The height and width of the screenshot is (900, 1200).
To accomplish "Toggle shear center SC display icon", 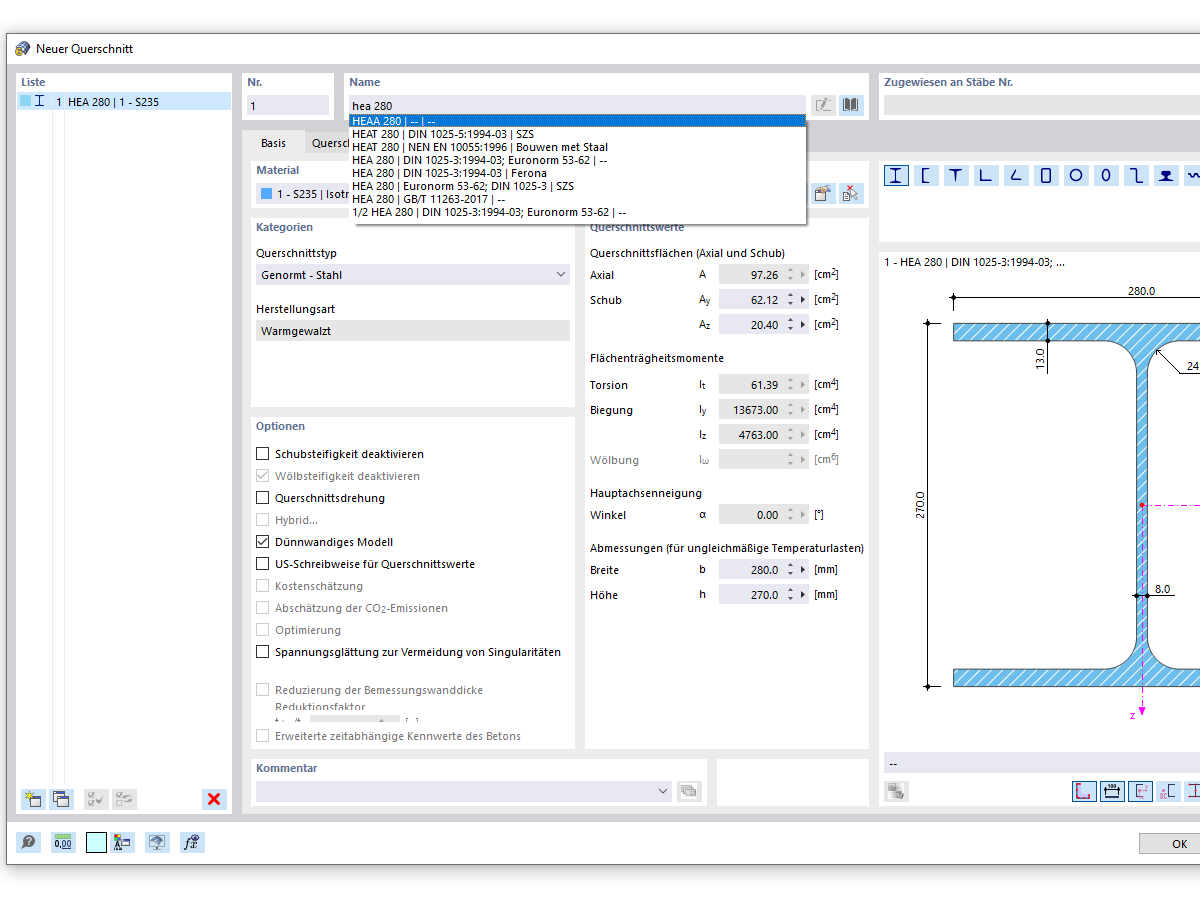I will 1168,791.
